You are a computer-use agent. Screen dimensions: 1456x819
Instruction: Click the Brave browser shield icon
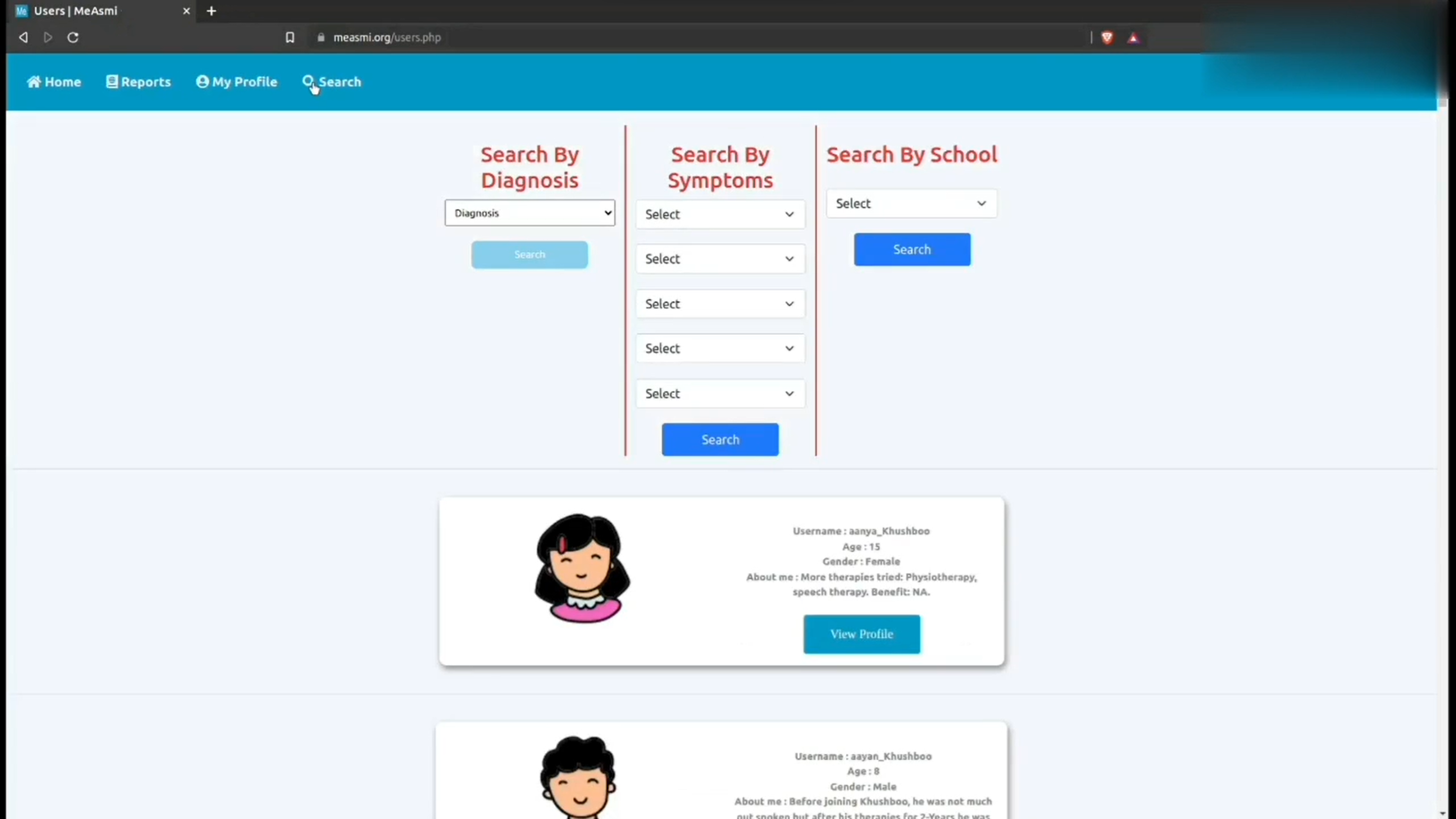pos(1107,37)
